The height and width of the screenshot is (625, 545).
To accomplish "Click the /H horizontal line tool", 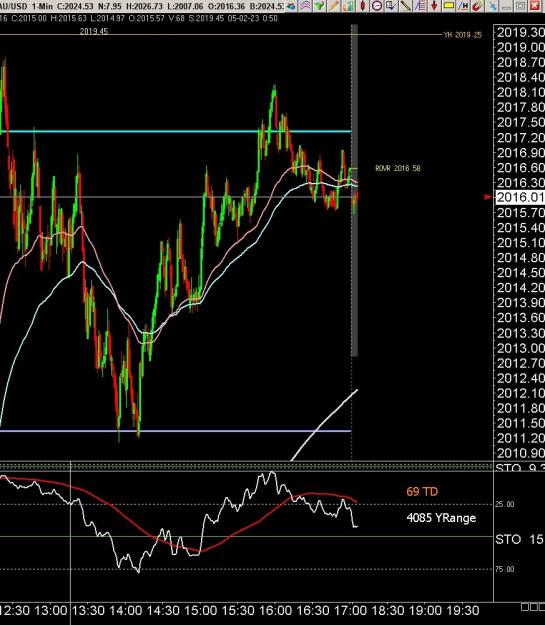I will click(463, 6).
